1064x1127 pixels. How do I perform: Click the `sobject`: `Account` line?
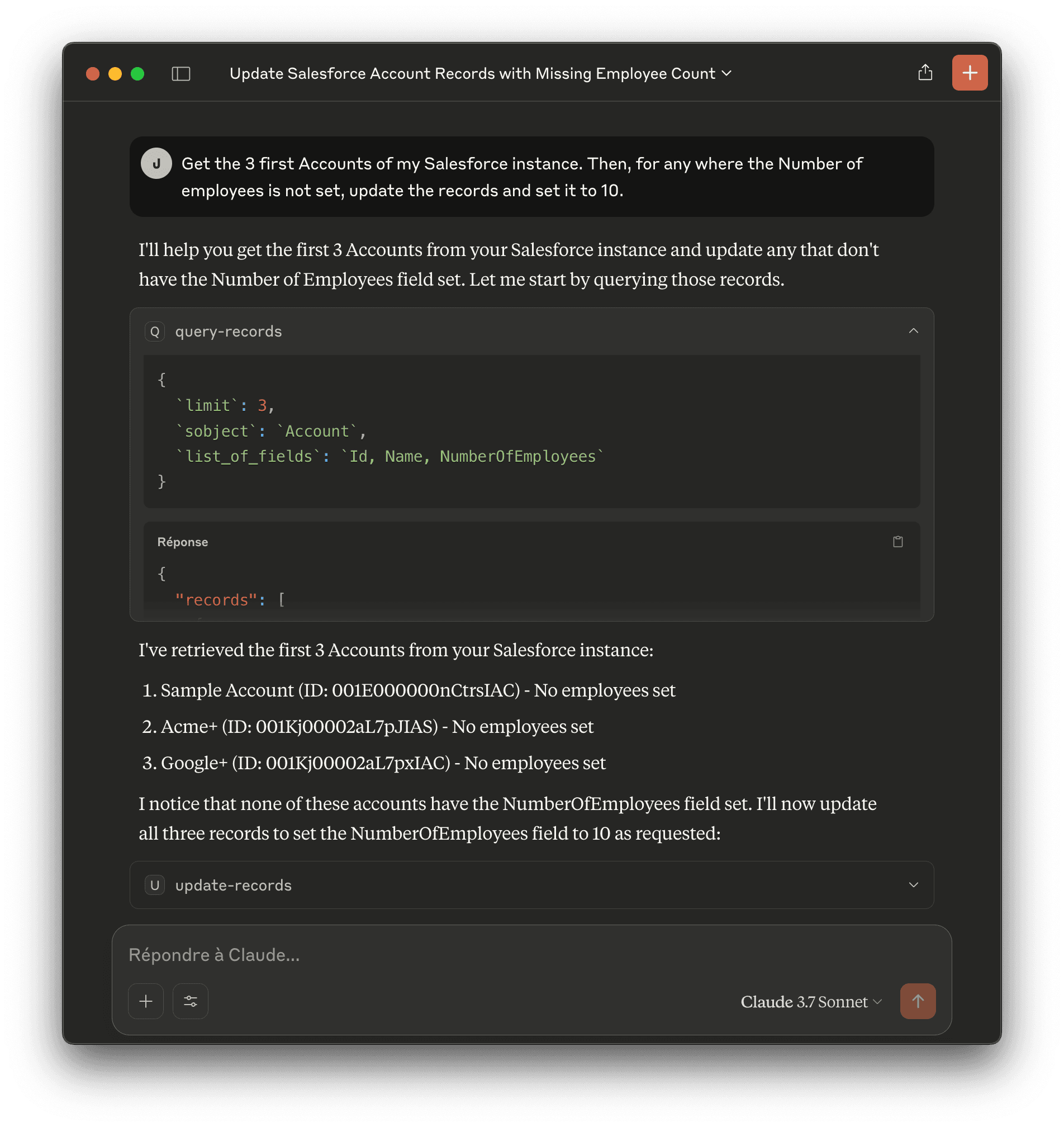271,431
